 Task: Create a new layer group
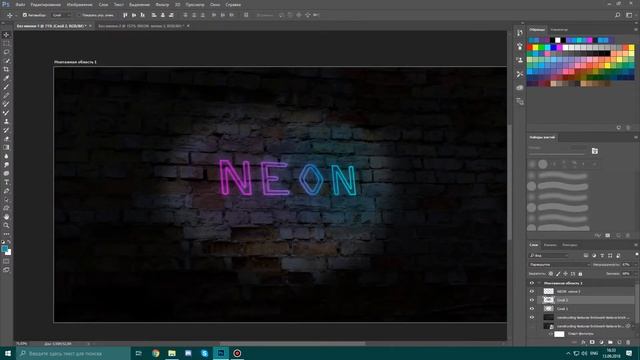point(610,342)
